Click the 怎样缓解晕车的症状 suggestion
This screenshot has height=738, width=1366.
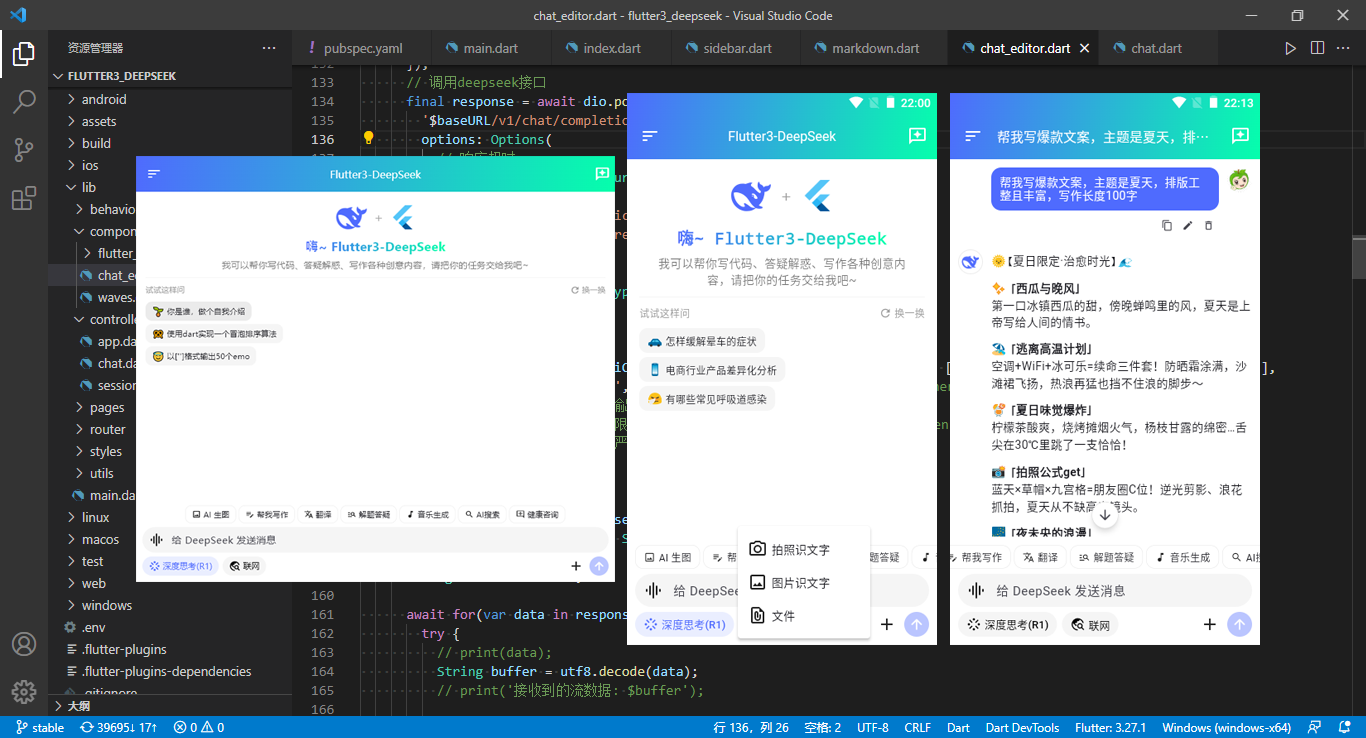click(x=703, y=341)
